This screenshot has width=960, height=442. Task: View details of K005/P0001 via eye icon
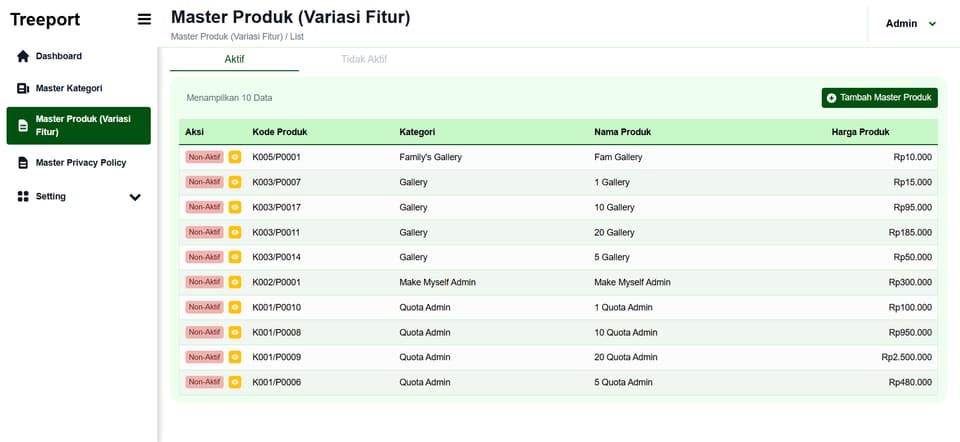coord(234,157)
